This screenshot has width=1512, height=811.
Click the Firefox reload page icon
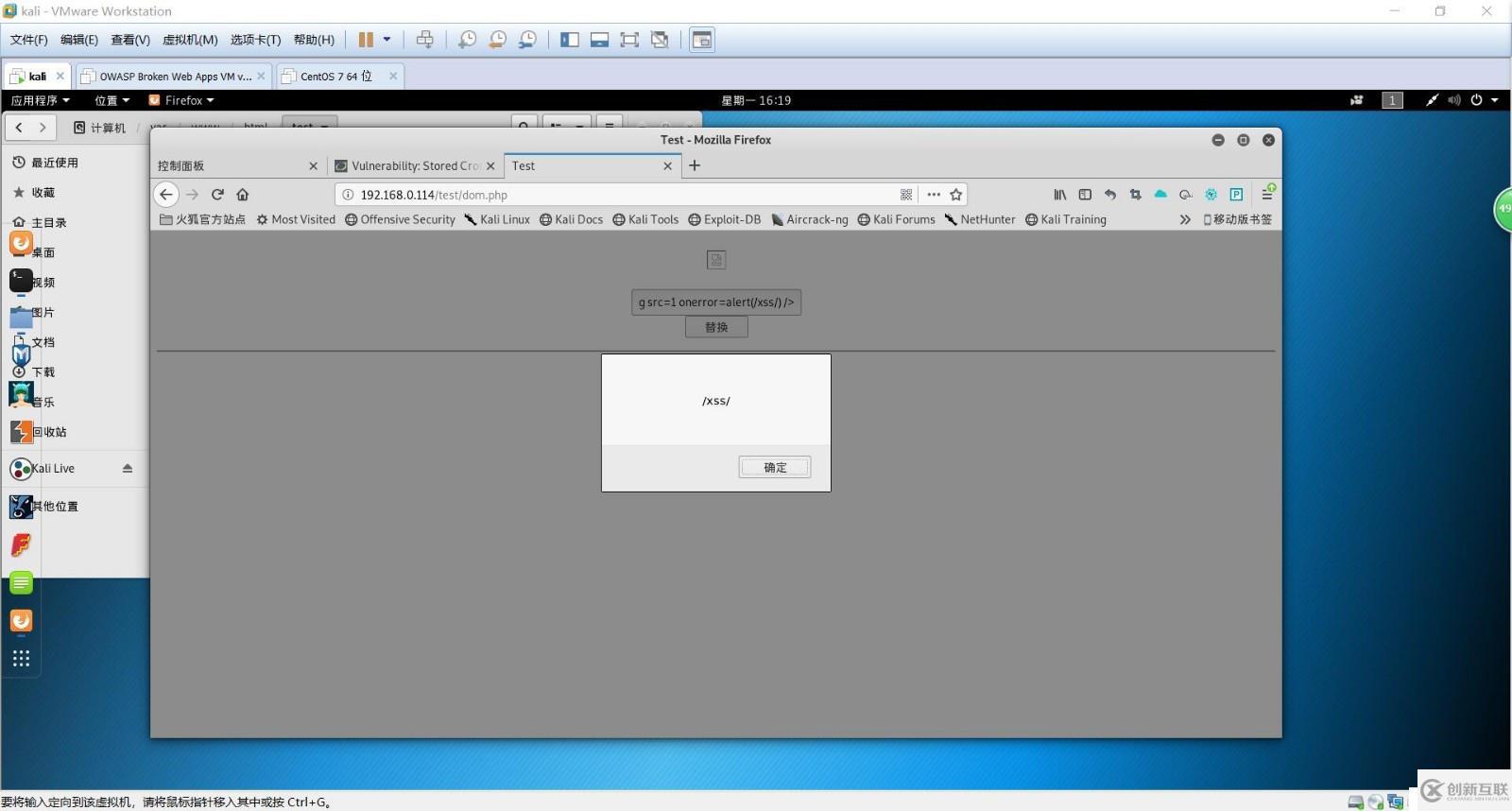click(217, 195)
